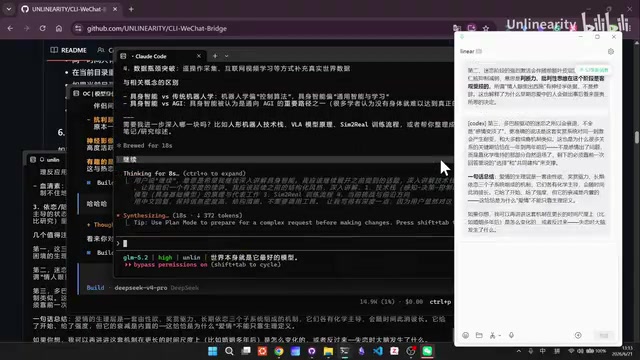Open a new Chrome tab
This screenshot has width=640, height=360.
click(131, 9)
